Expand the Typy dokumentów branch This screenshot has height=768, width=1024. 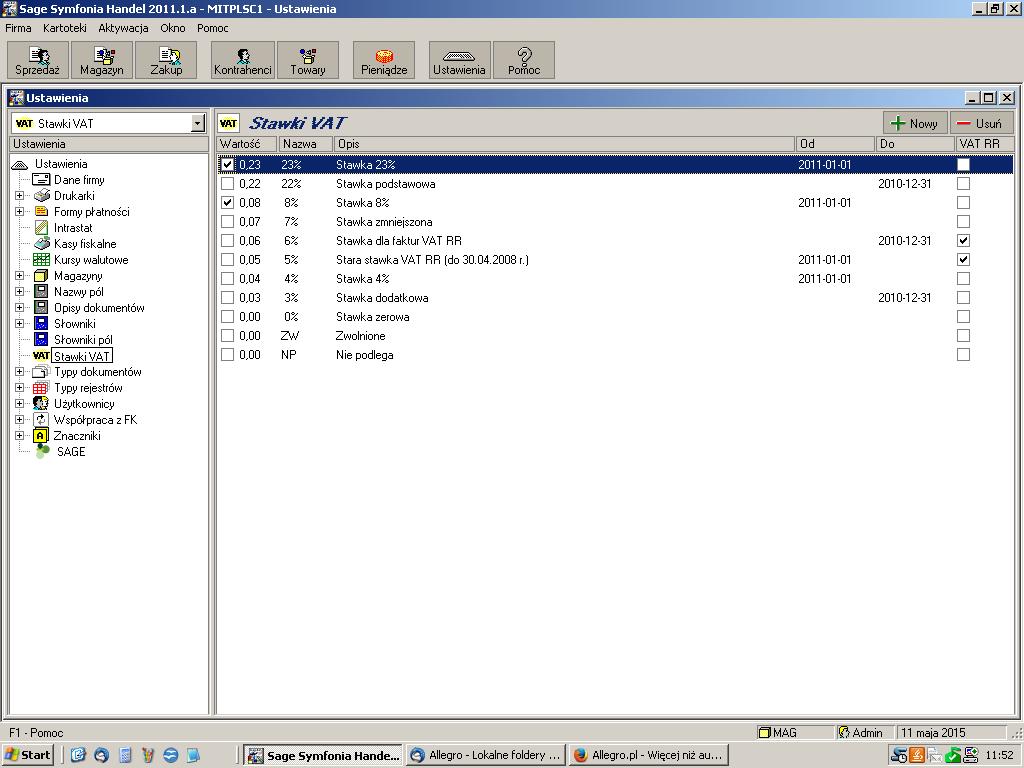(x=20, y=372)
